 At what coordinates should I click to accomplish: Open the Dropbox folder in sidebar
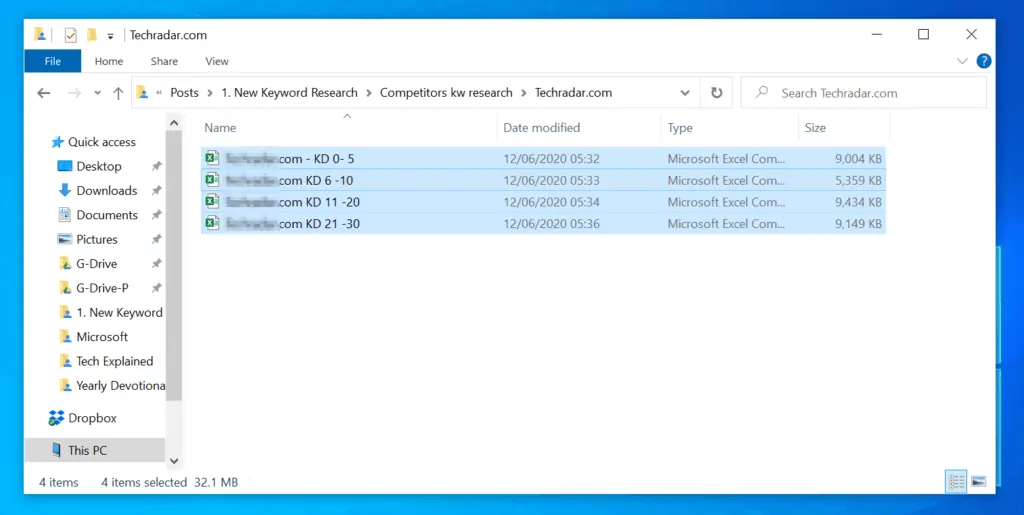click(x=92, y=418)
